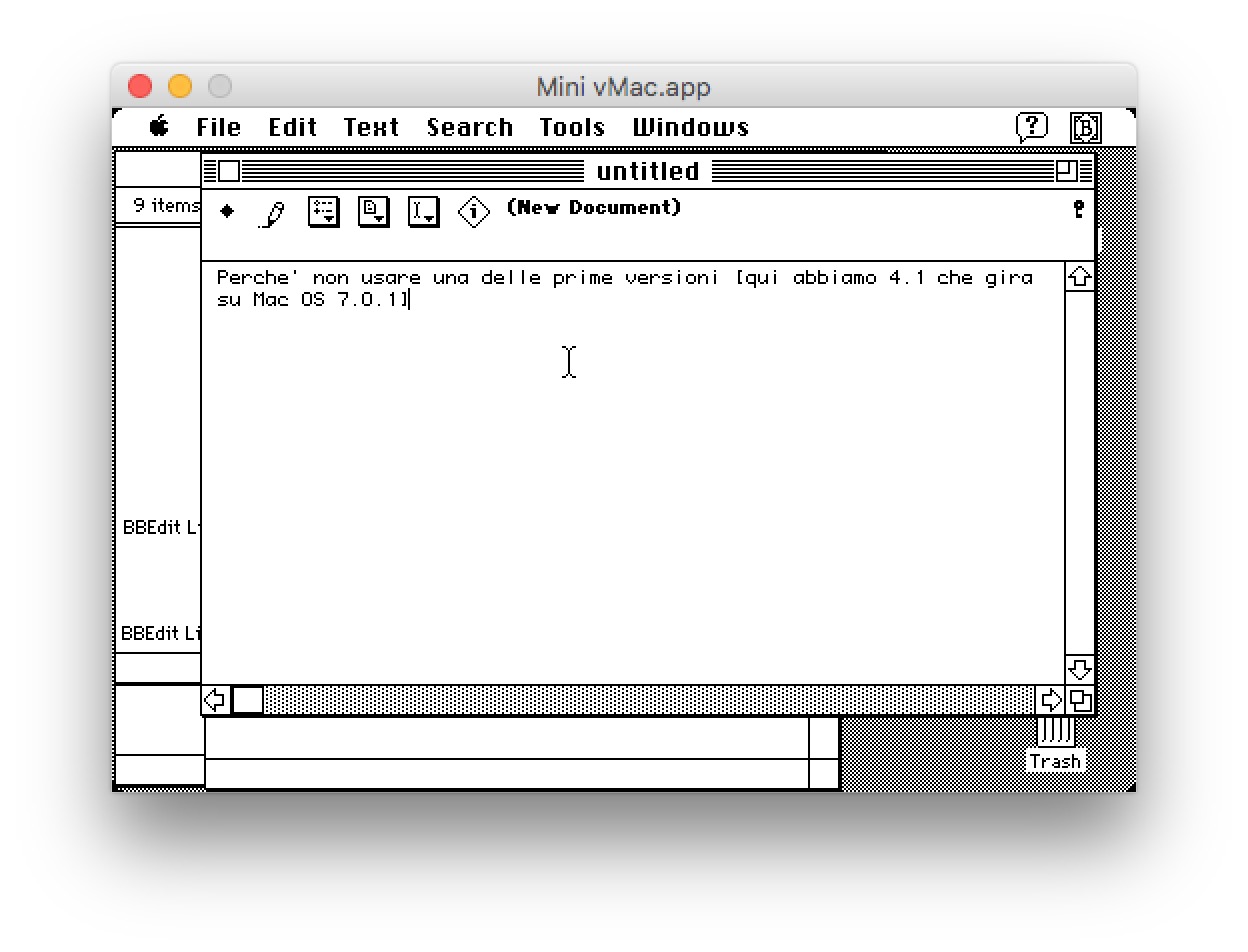
Task: Click the vertical scrollbar up arrow
Action: click(1080, 278)
